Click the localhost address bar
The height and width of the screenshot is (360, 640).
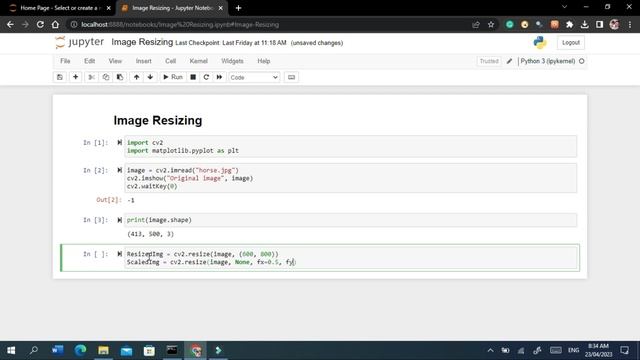coord(269,24)
